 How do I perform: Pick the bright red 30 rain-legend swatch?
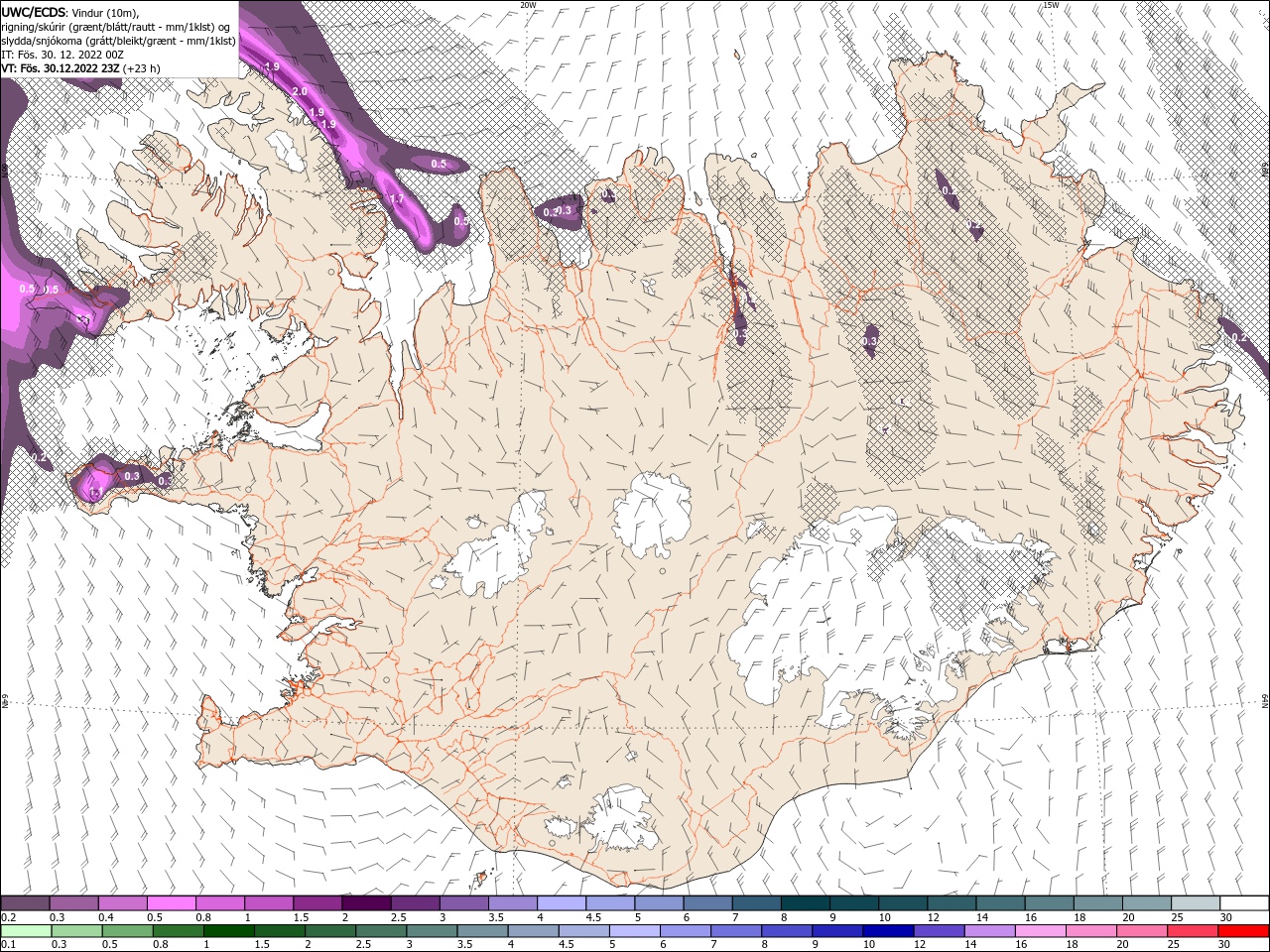pos(1243,930)
